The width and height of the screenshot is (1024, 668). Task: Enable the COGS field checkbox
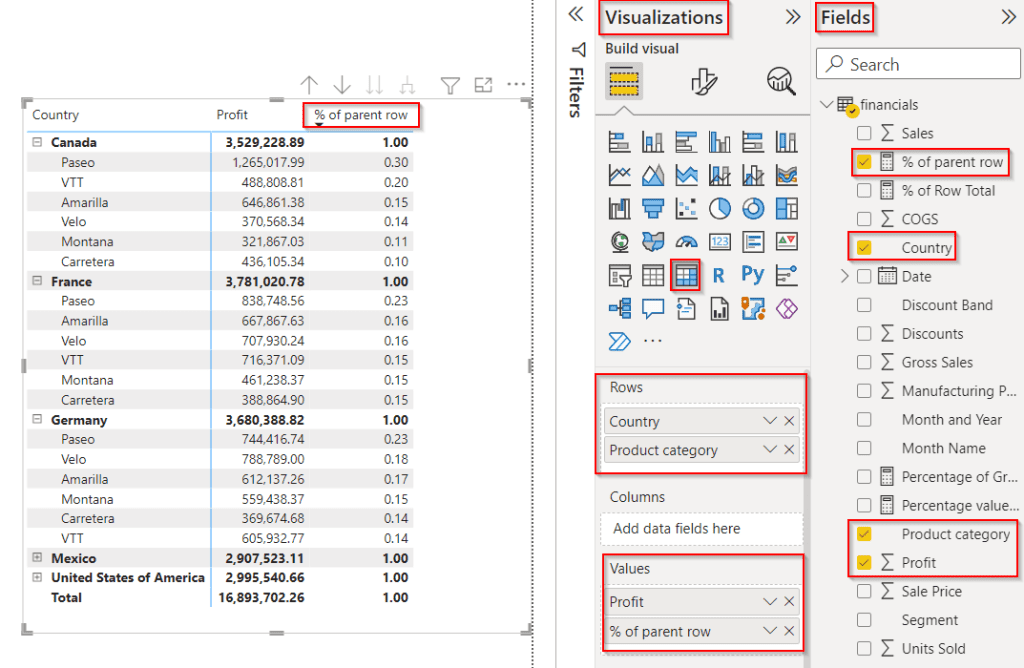(864, 219)
